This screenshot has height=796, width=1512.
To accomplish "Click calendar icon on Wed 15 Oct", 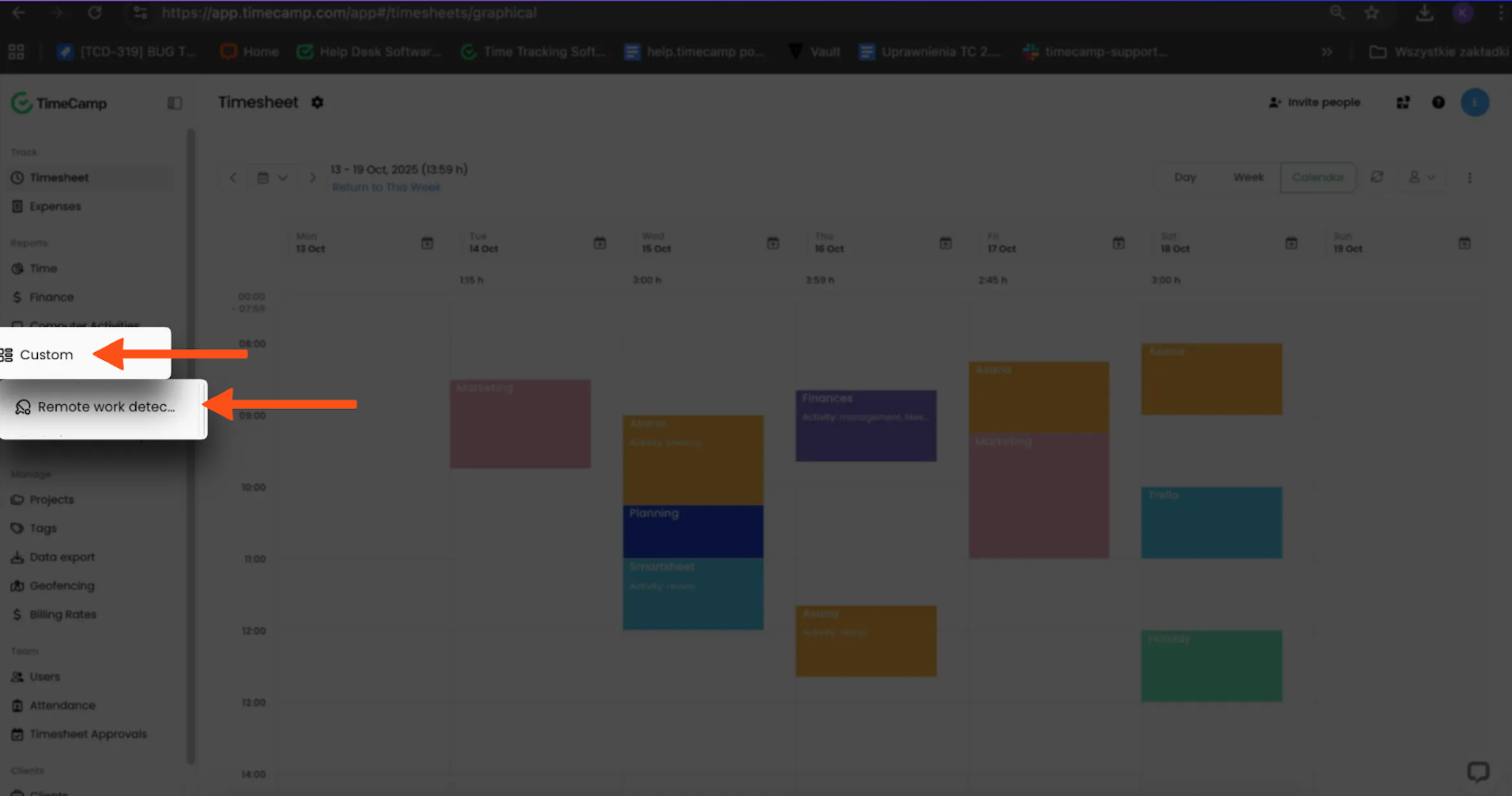I will pyautogui.click(x=773, y=243).
